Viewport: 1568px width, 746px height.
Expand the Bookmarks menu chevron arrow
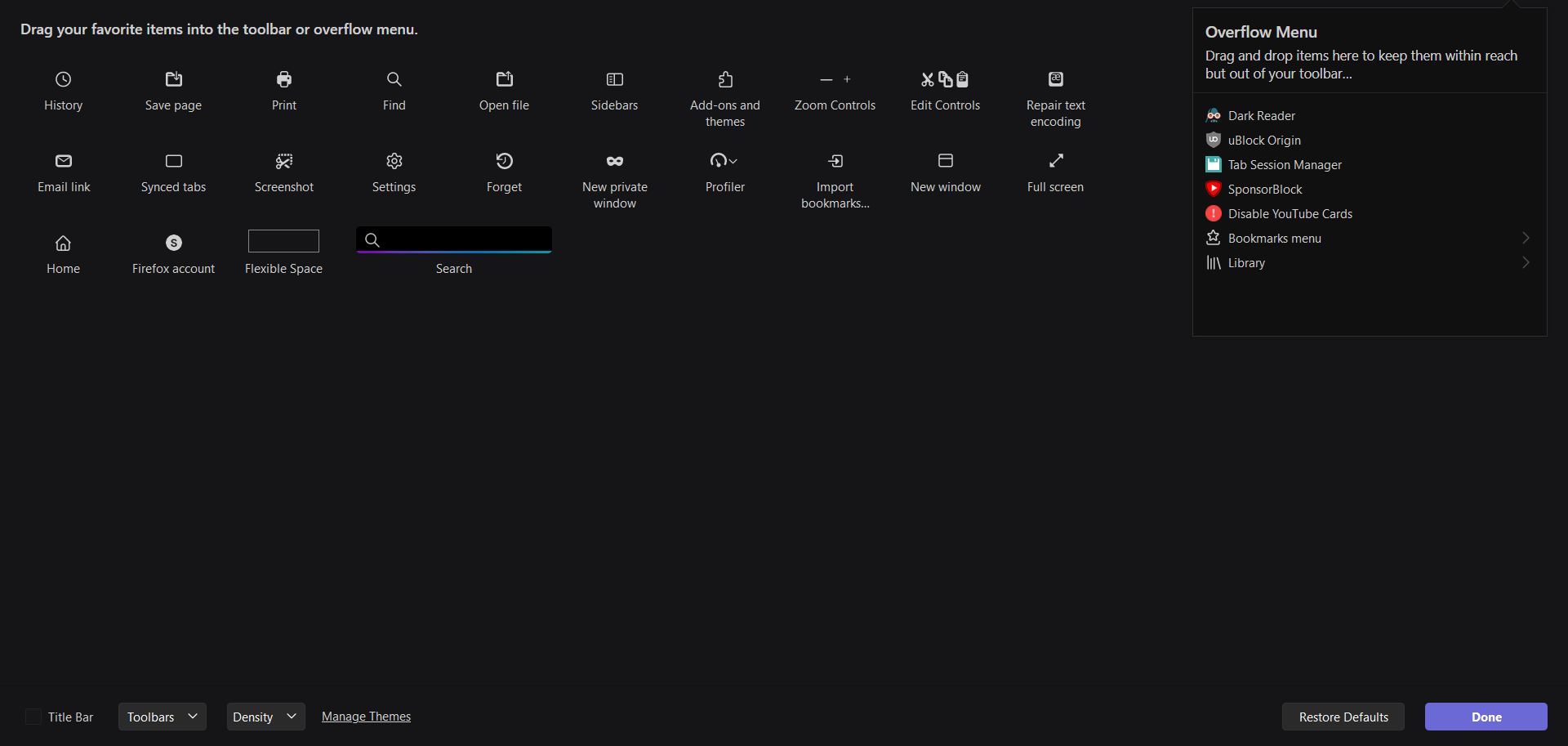pyautogui.click(x=1526, y=238)
